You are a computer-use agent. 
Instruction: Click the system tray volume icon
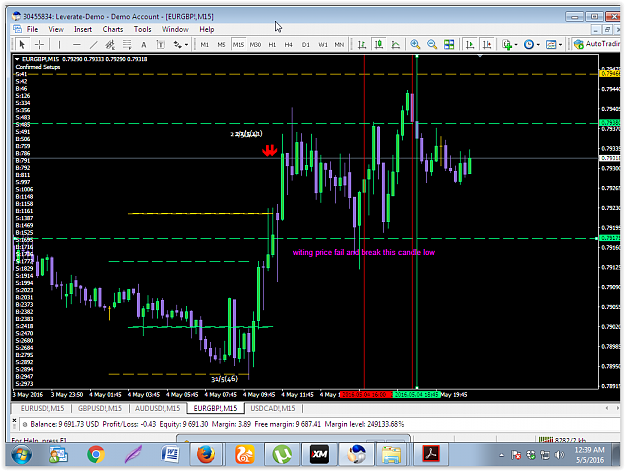click(559, 455)
